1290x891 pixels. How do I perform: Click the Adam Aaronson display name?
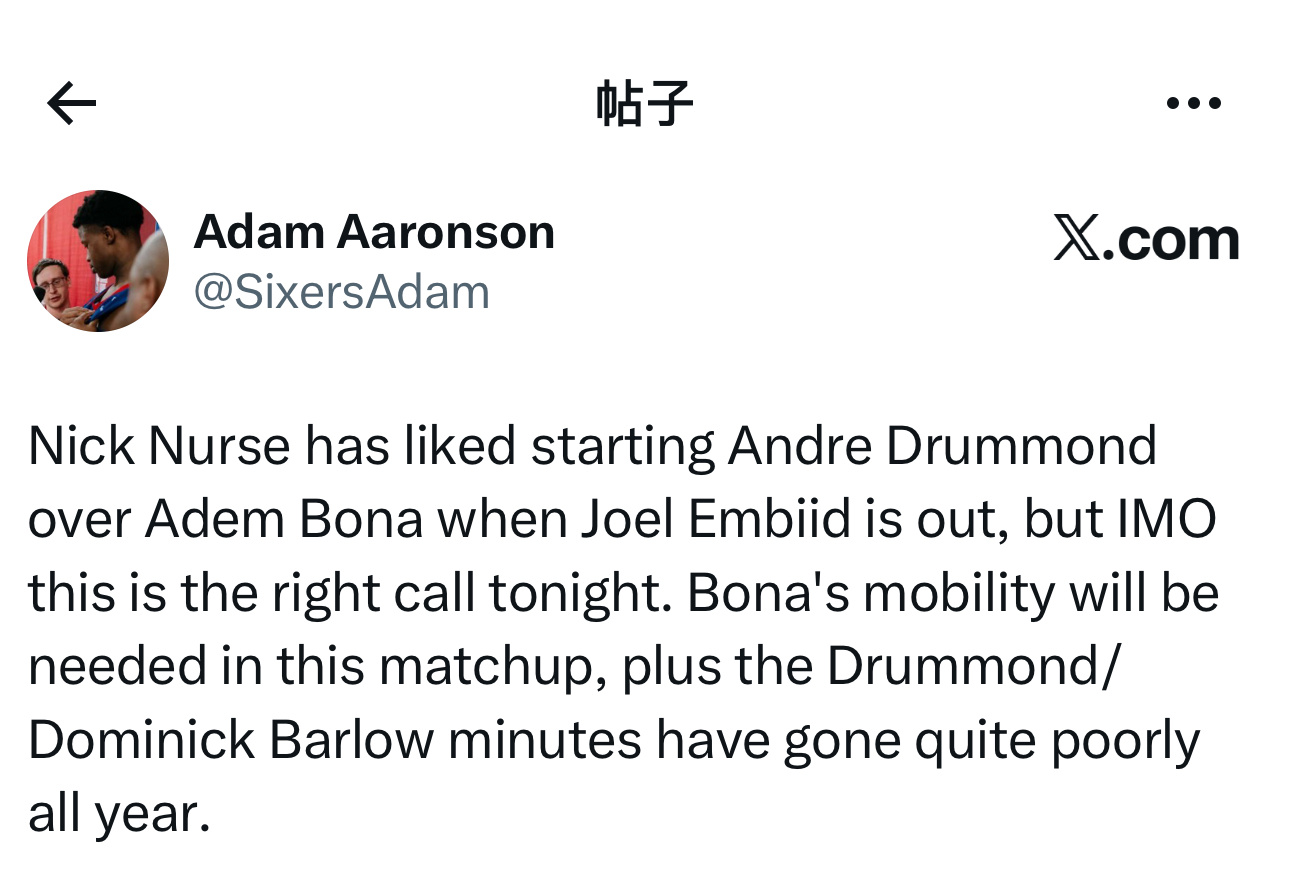pos(374,232)
